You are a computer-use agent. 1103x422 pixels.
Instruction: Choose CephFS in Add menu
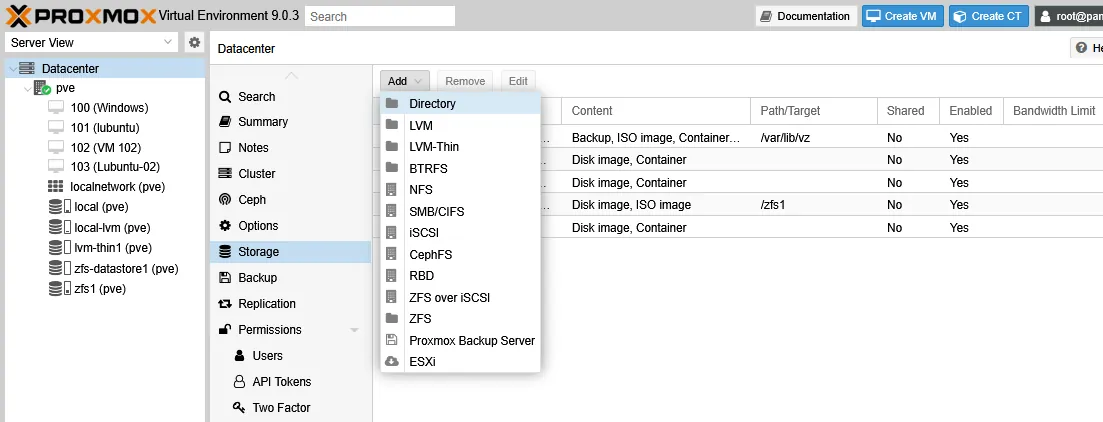[460, 255]
